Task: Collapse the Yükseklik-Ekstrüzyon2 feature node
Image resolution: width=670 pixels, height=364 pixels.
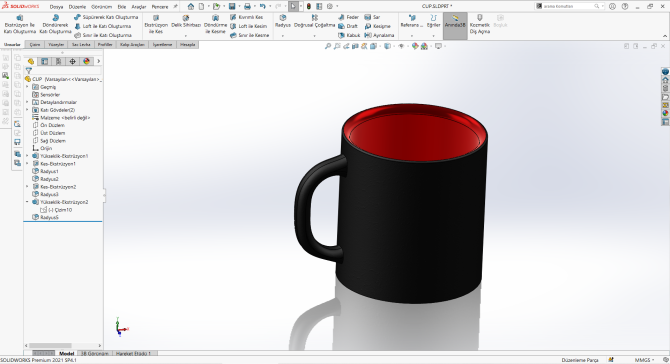Action: pyautogui.click(x=27, y=202)
